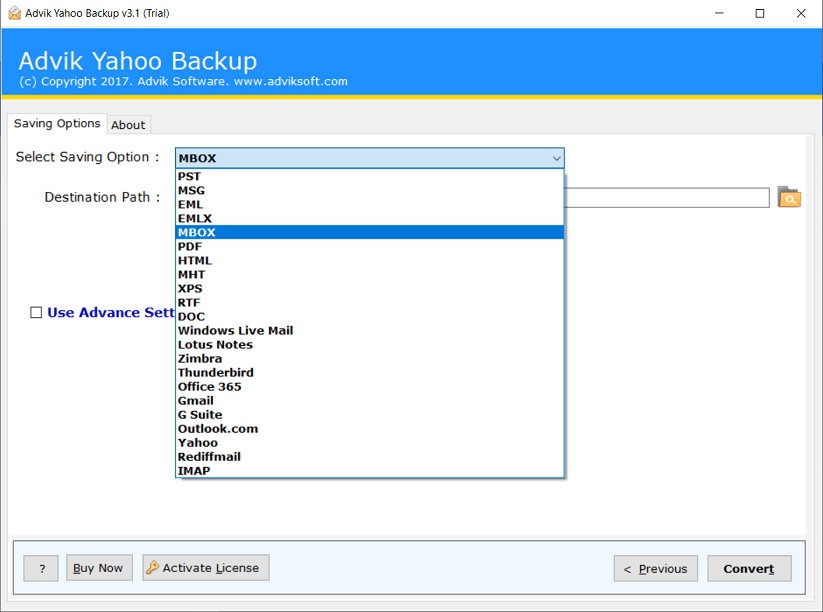Select PDF as saving format
823x612 pixels.
click(370, 247)
